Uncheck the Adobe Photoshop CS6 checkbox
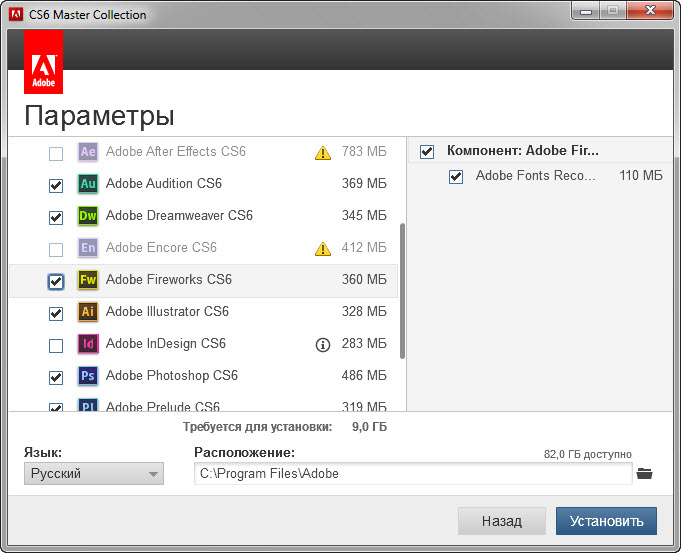681x553 pixels. 56,377
